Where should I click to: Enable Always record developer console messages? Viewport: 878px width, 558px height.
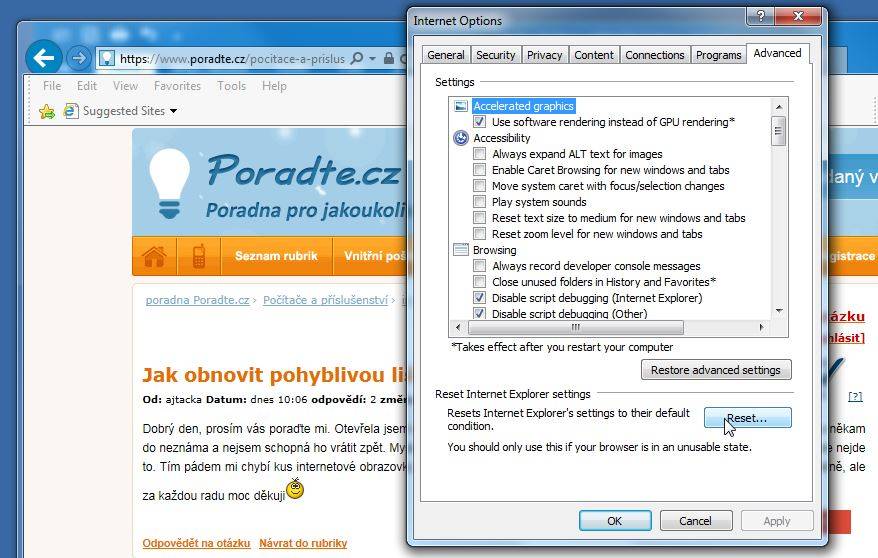tap(479, 265)
